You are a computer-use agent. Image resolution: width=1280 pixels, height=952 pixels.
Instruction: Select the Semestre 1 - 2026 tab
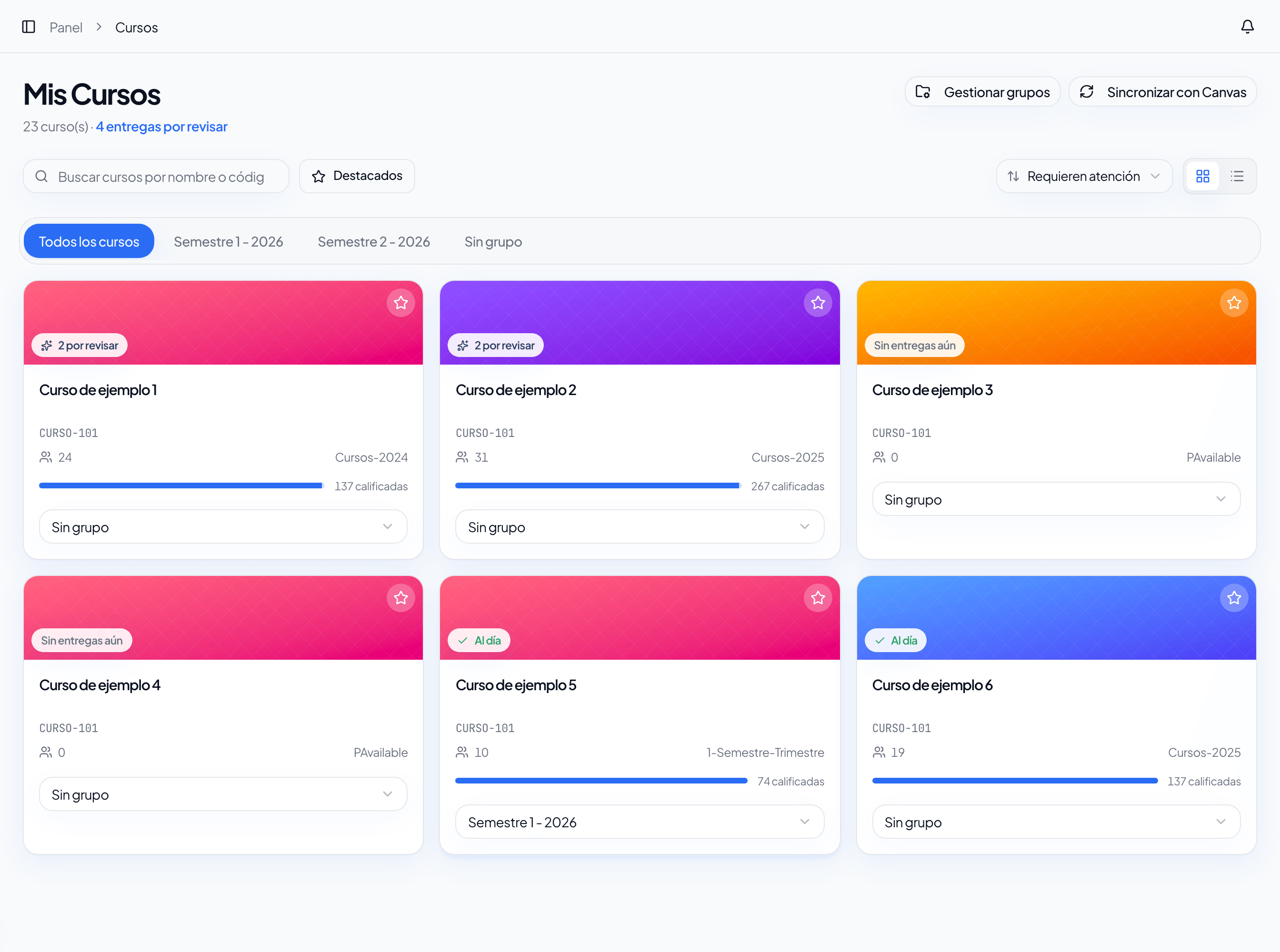pyautogui.click(x=228, y=241)
